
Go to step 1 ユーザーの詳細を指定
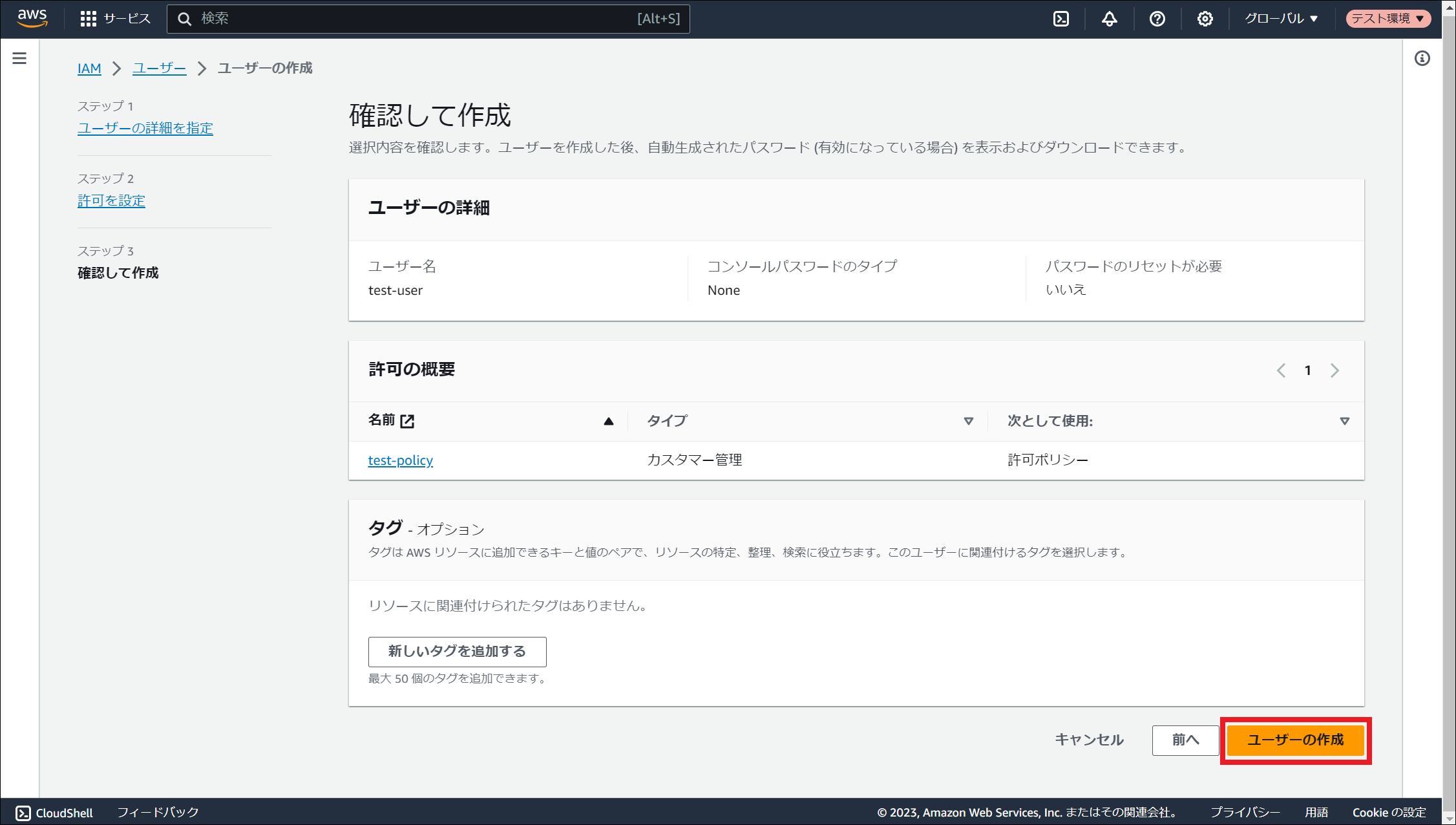(145, 128)
